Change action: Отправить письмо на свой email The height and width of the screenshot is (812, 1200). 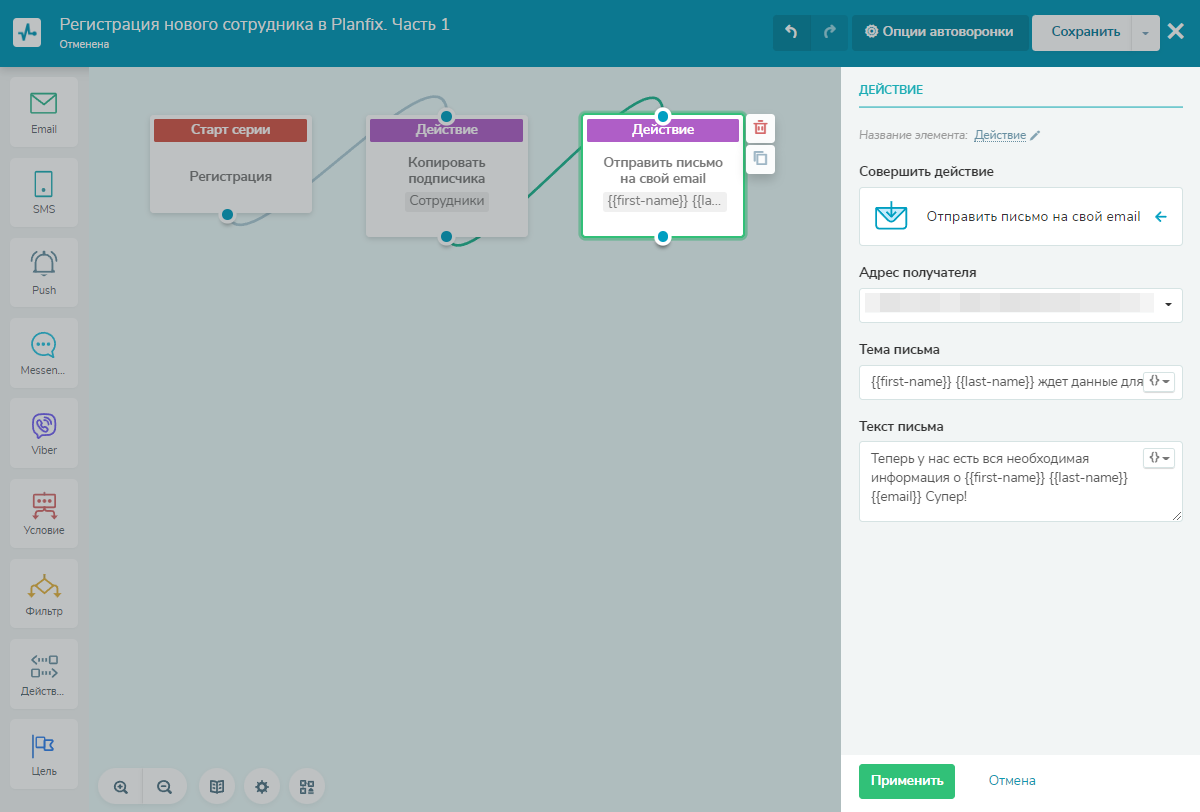1021,216
